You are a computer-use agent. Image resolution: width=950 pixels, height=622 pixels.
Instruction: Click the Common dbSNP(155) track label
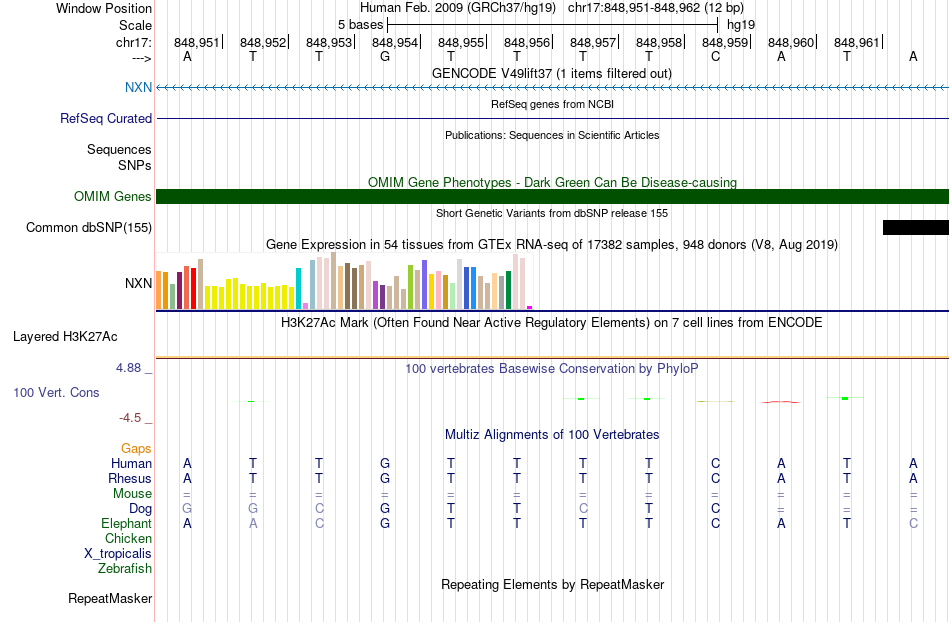[x=88, y=228]
